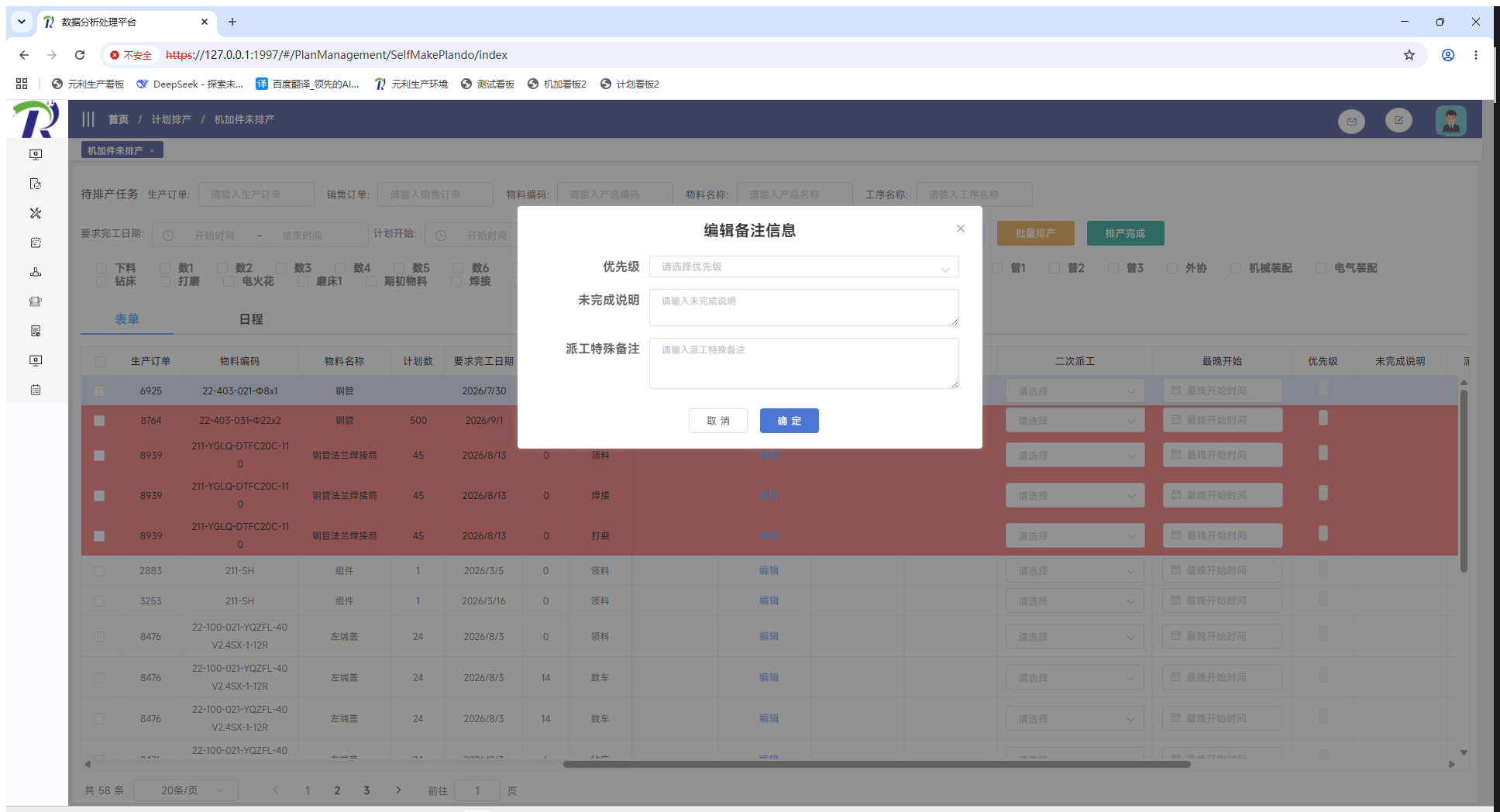1500x812 pixels.
Task: Open the first sidebar monitor icon
Action: coord(36,154)
